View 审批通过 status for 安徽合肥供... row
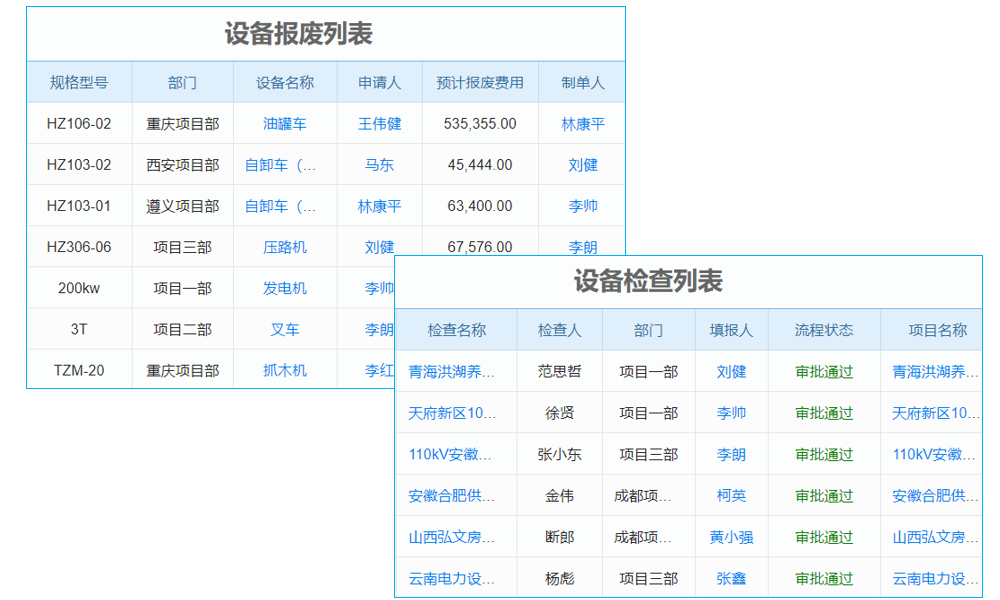 click(822, 494)
